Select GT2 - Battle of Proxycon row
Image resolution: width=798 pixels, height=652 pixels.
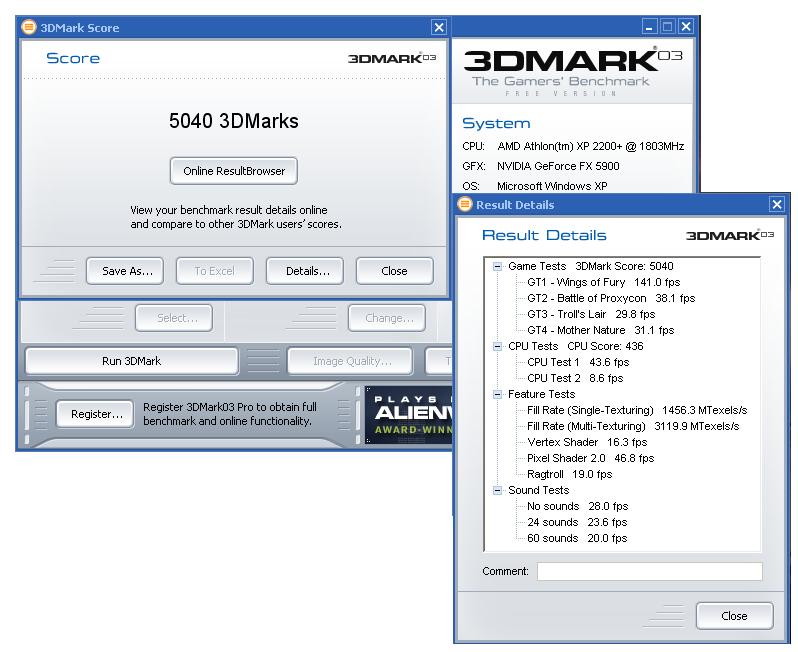[611, 298]
